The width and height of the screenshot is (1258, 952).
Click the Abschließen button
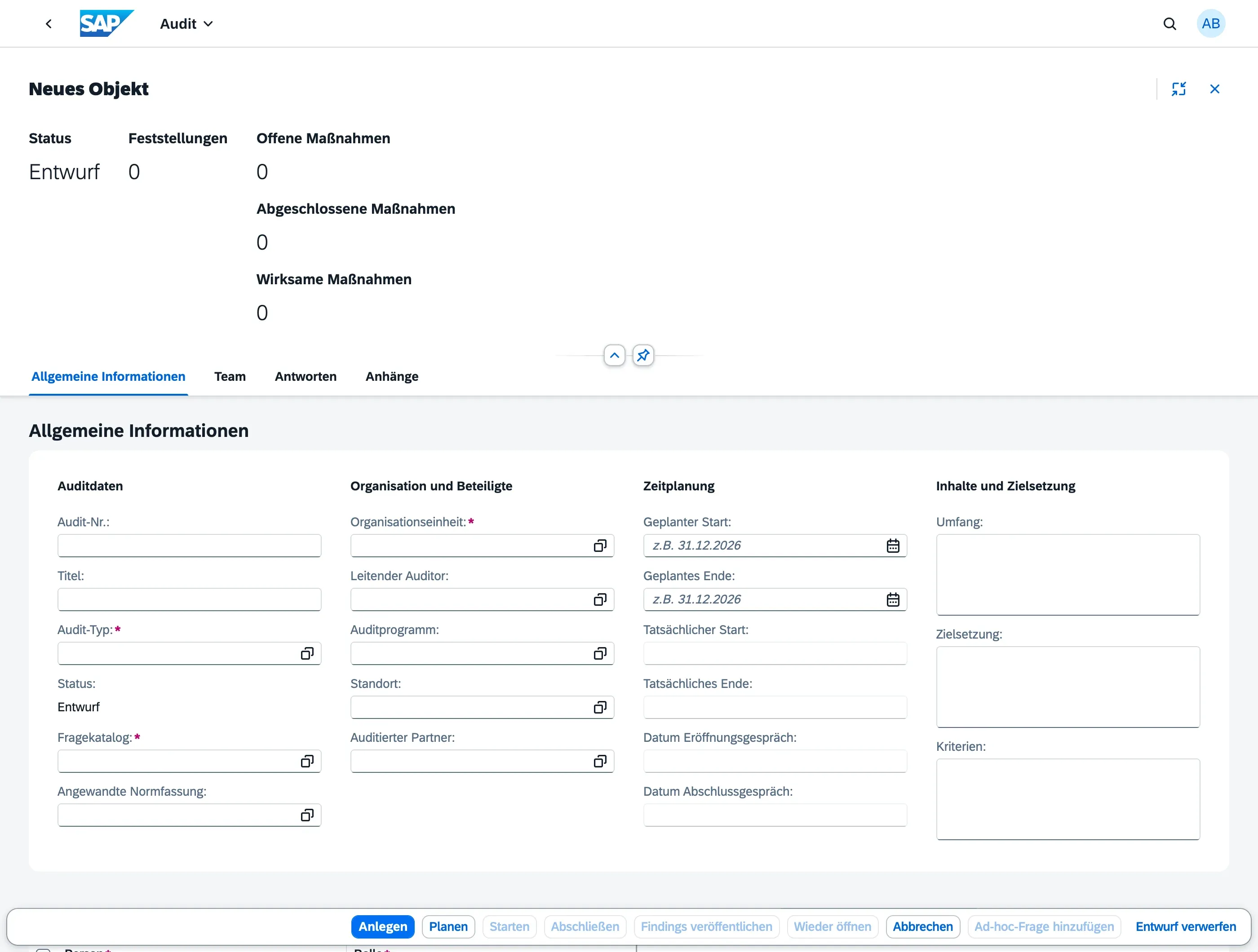585,926
